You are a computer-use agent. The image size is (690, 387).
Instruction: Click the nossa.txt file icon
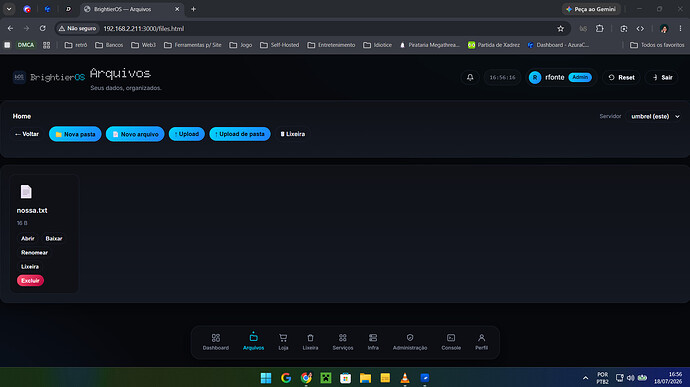(x=26, y=192)
